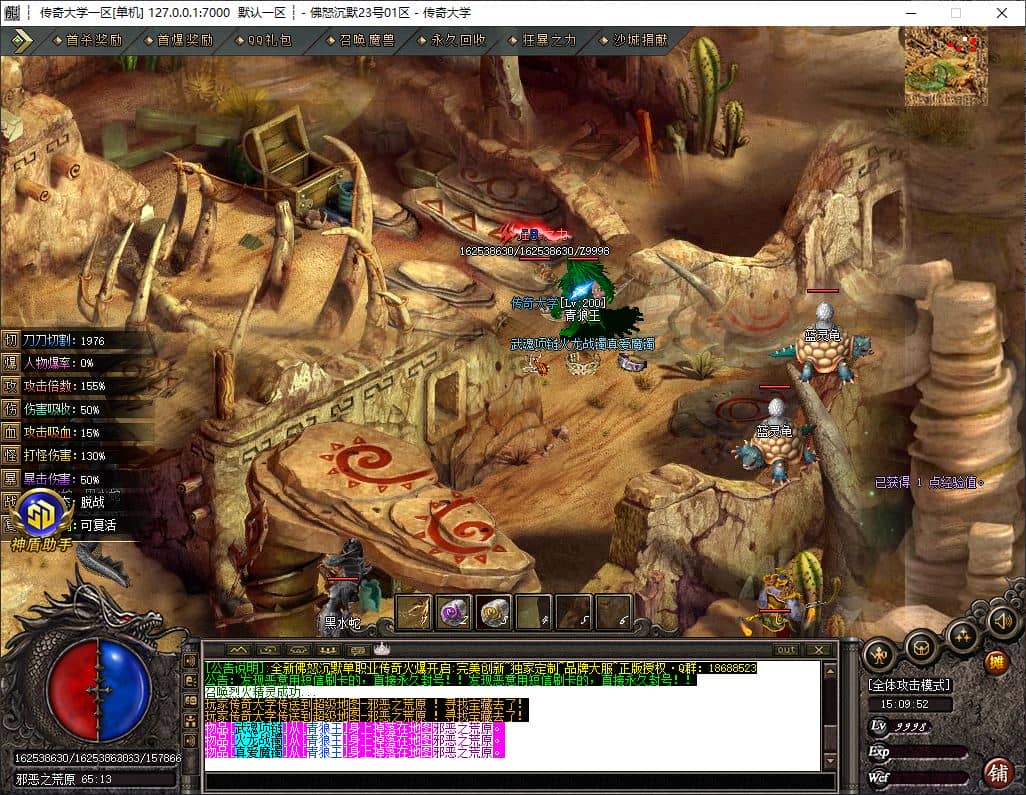
Task: Toggle fourth chat filter side button
Action: (x=191, y=721)
